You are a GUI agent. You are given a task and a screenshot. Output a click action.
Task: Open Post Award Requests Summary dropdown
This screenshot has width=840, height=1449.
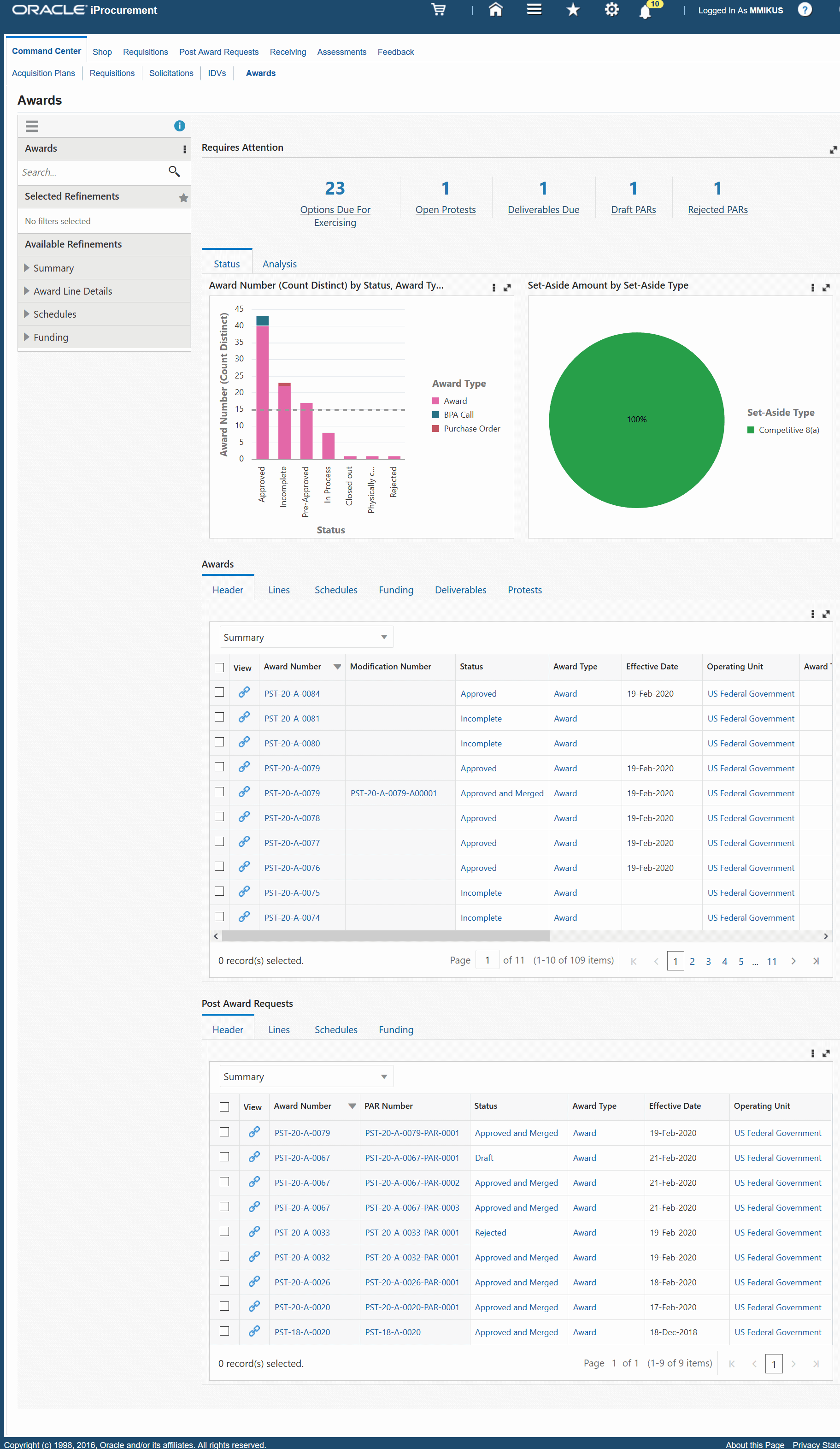coord(306,1076)
